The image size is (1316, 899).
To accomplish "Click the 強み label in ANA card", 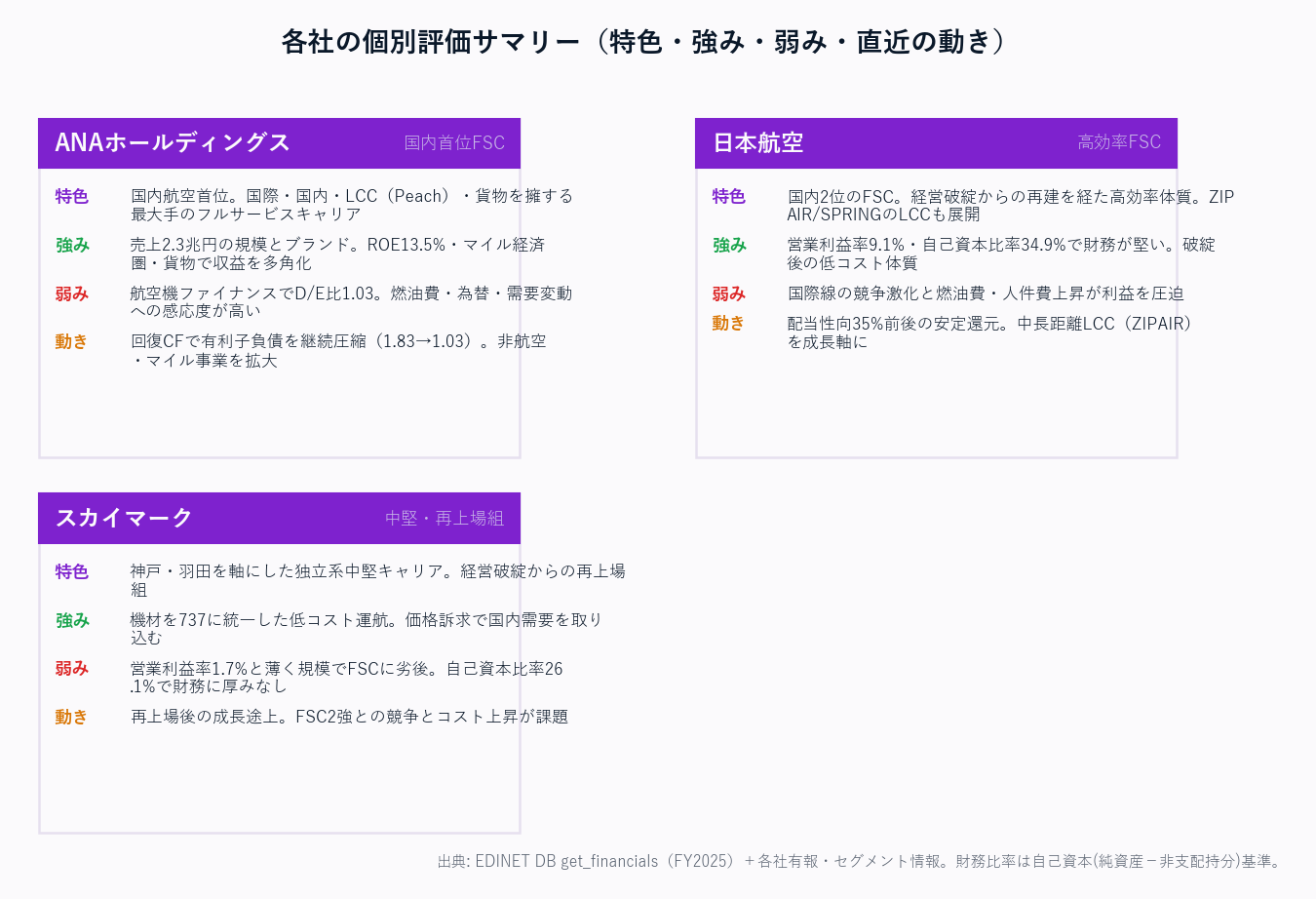I will click(72, 245).
